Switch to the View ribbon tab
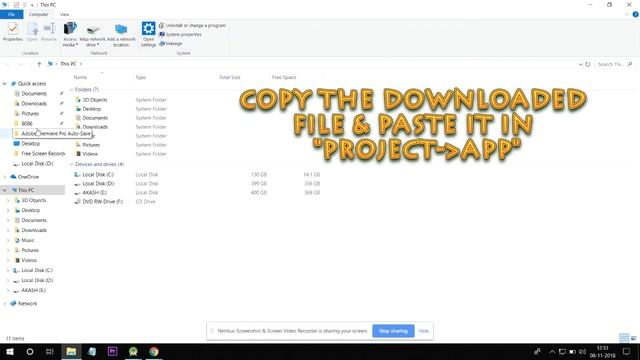Image resolution: width=640 pixels, height=360 pixels. pos(64,14)
